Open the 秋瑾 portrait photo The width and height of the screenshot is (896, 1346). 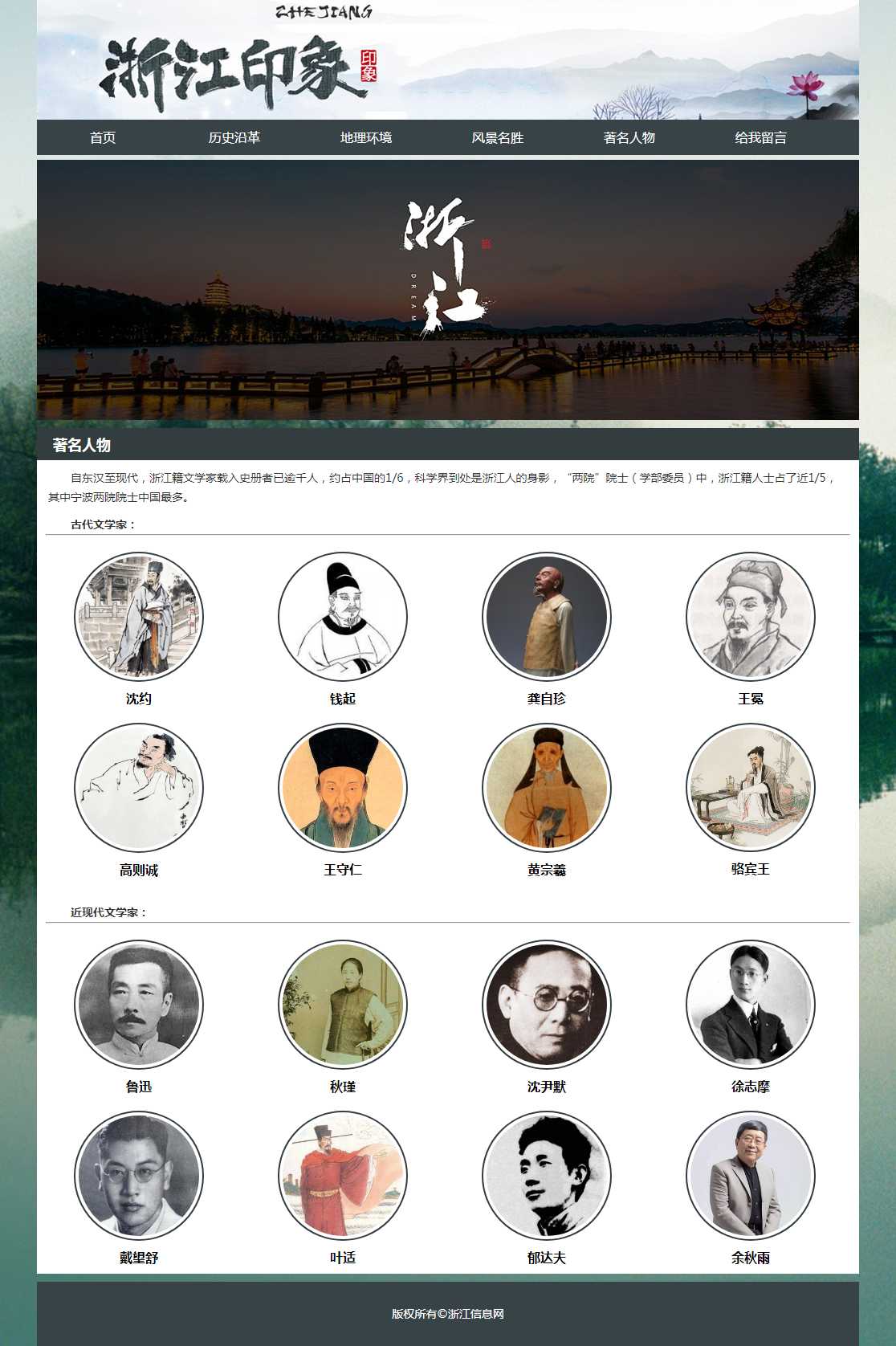pos(343,1005)
